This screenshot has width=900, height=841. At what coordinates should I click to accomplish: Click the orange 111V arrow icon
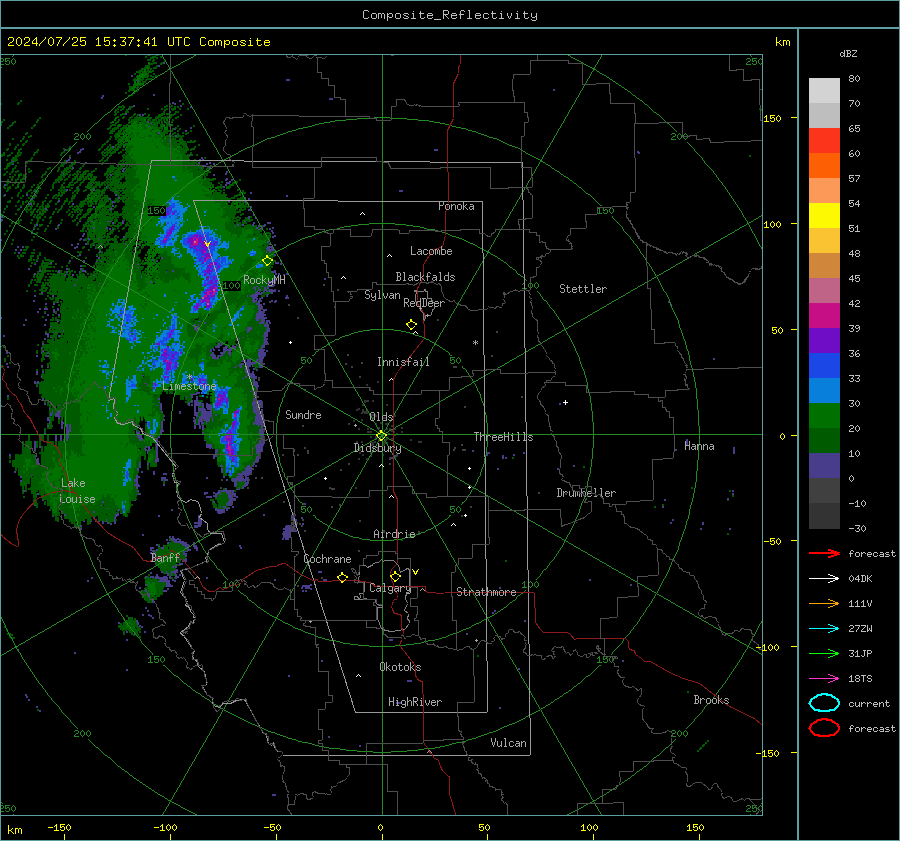coord(824,603)
